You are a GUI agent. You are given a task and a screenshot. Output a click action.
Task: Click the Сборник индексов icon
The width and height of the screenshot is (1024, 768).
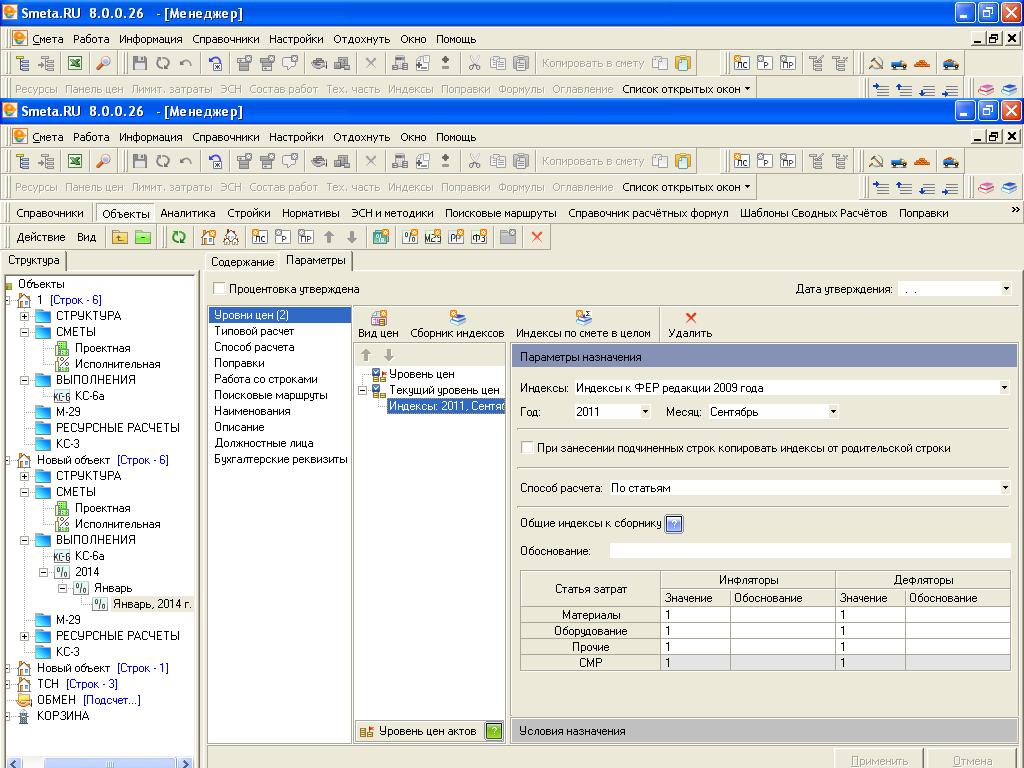[457, 324]
